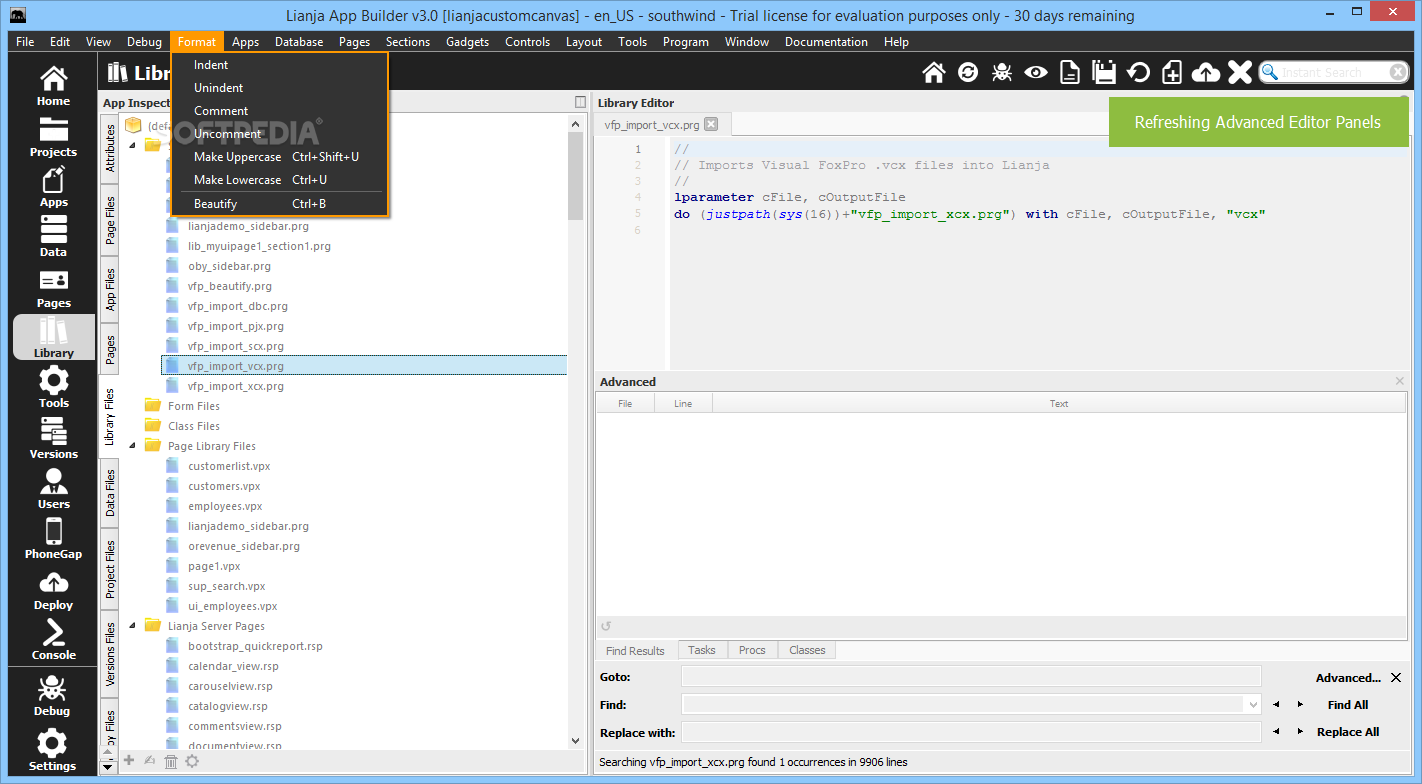1422x784 pixels.
Task: Click the find next arrow
Action: tap(1300, 704)
